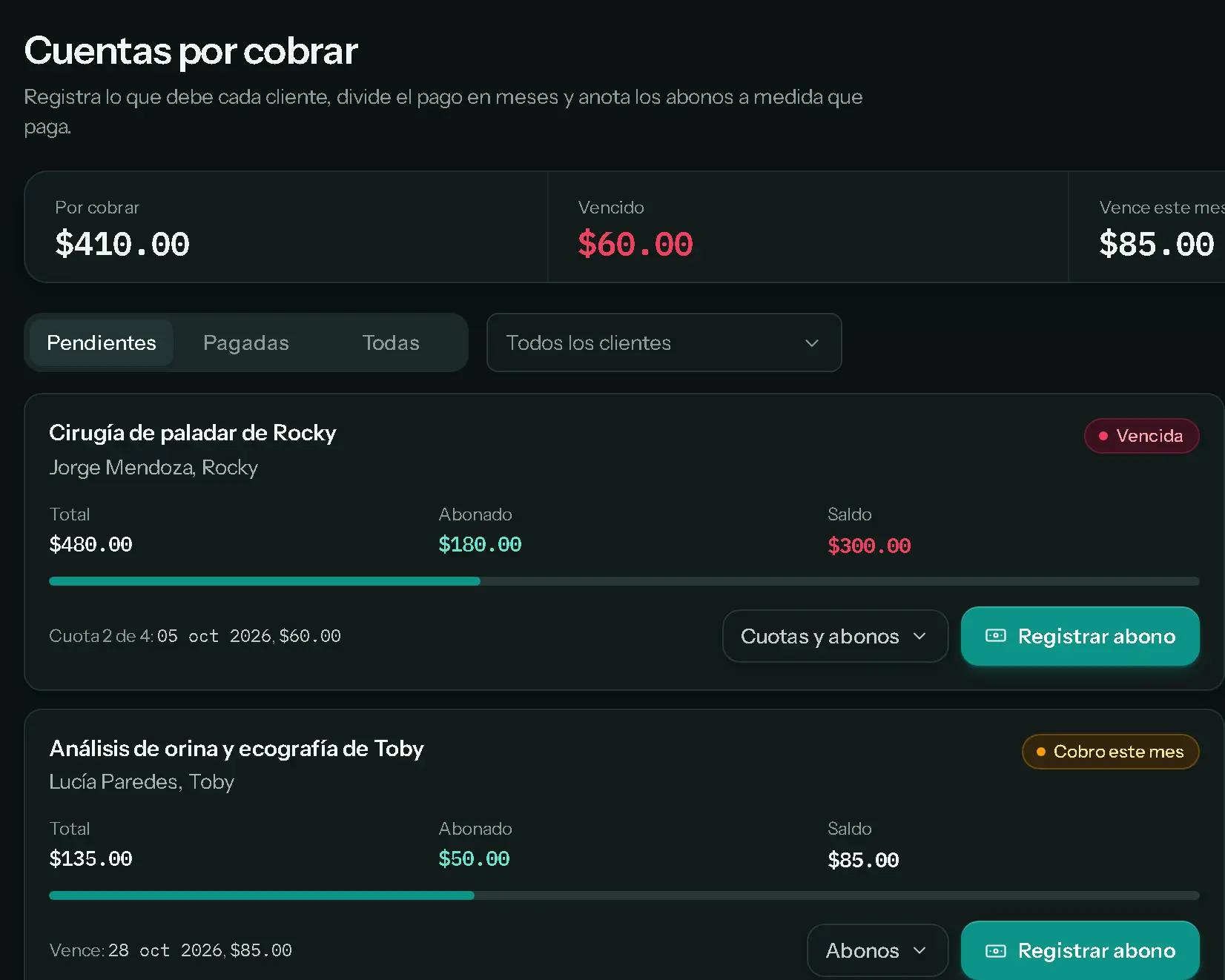Click the client name Lucía Paredes, Toby

tap(142, 782)
